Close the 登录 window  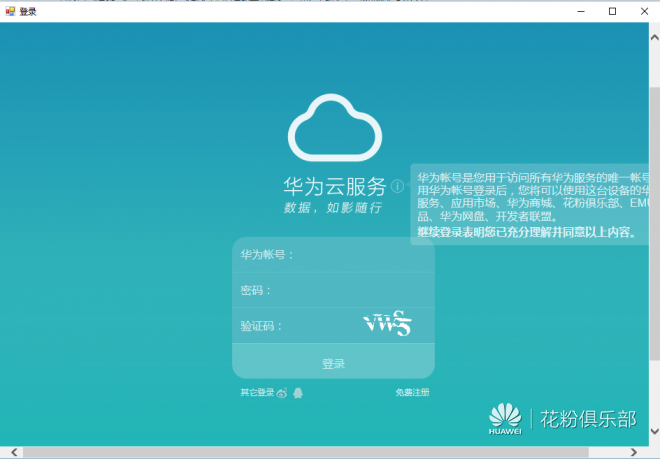(x=644, y=11)
